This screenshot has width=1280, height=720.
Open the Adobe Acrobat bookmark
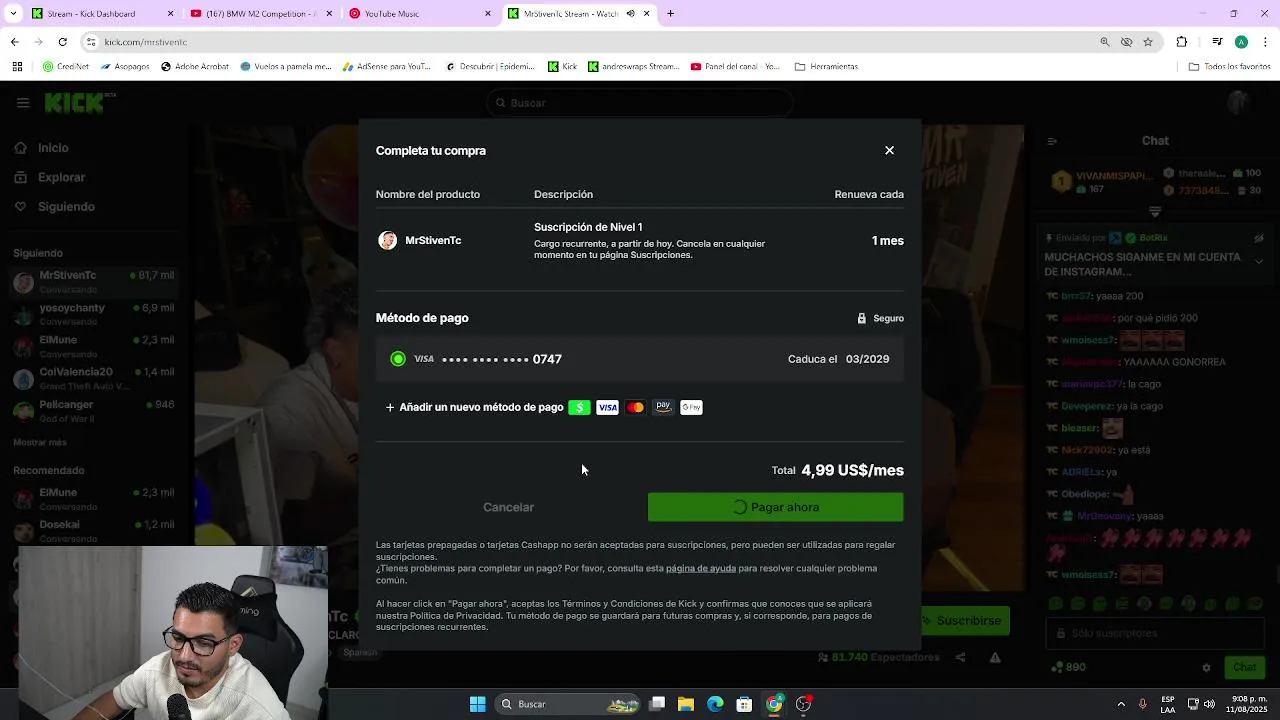[x=195, y=67]
